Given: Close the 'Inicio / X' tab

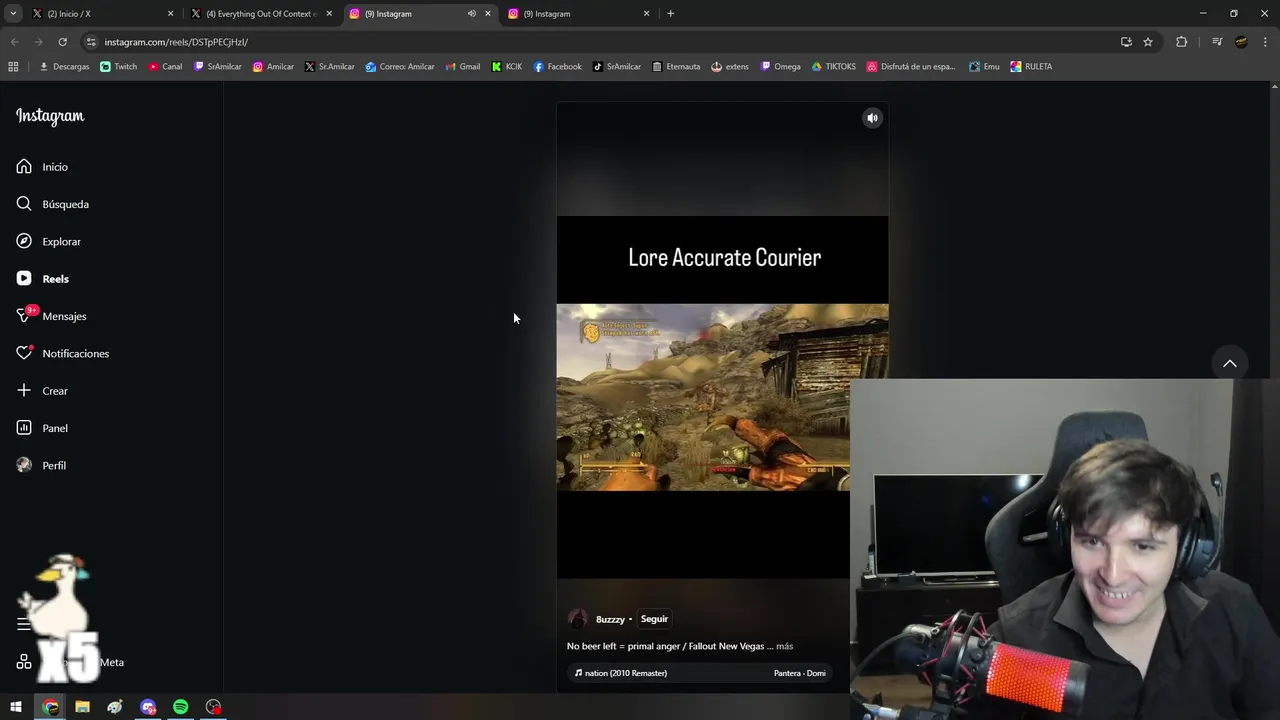Looking at the screenshot, I should pyautogui.click(x=170, y=14).
